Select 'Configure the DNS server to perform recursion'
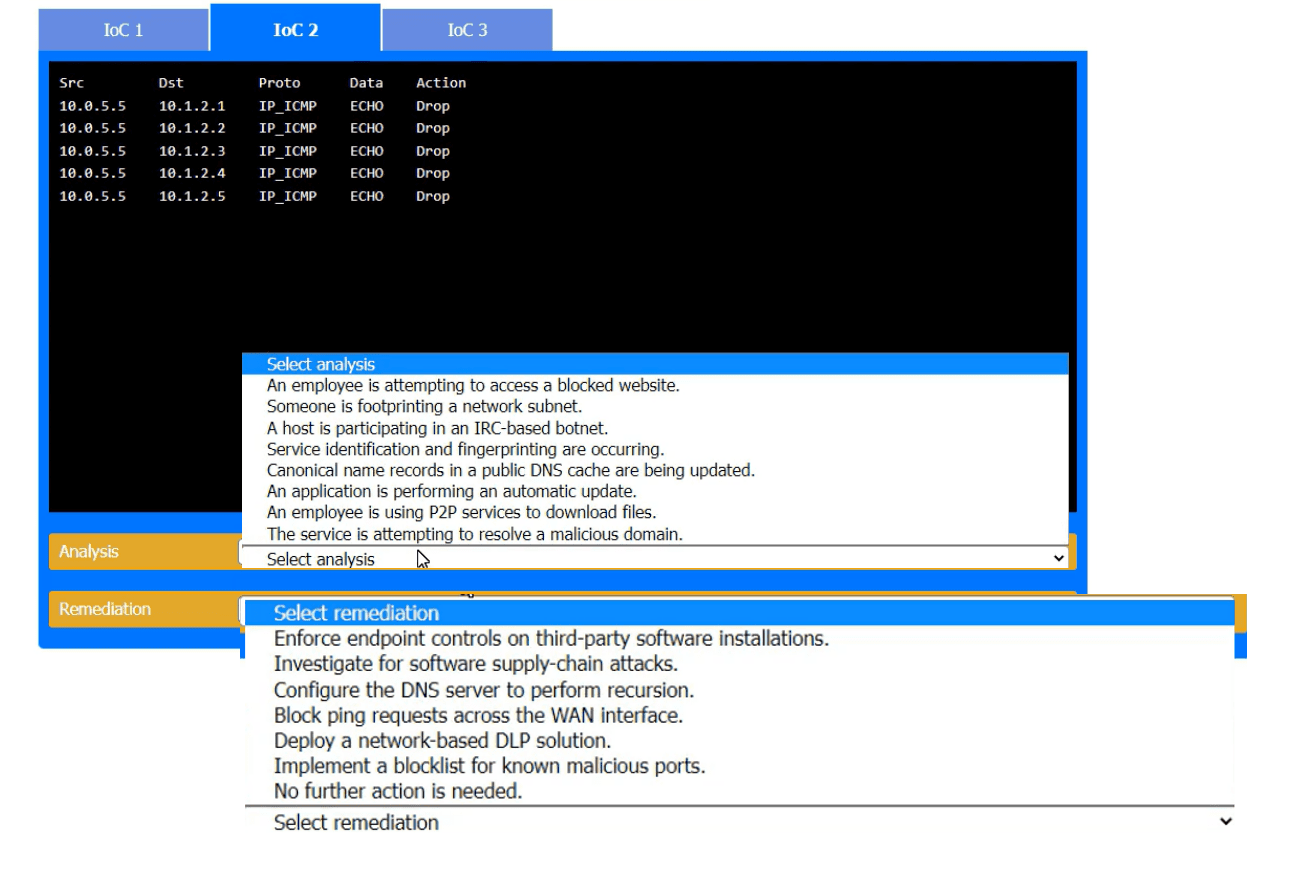Viewport: 1290px width, 889px height. click(x=483, y=690)
